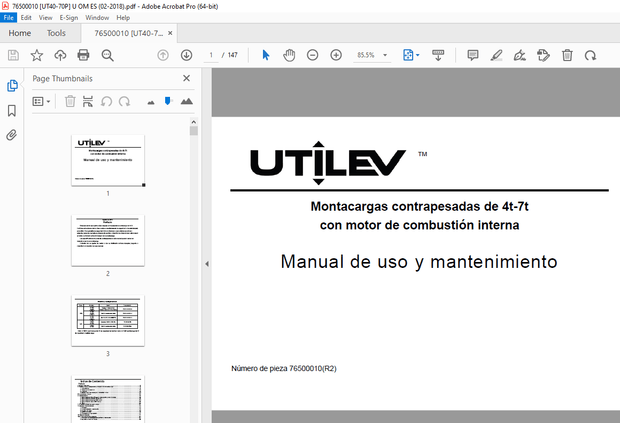Open the Help menu
The image size is (620, 423).
(x=123, y=18)
